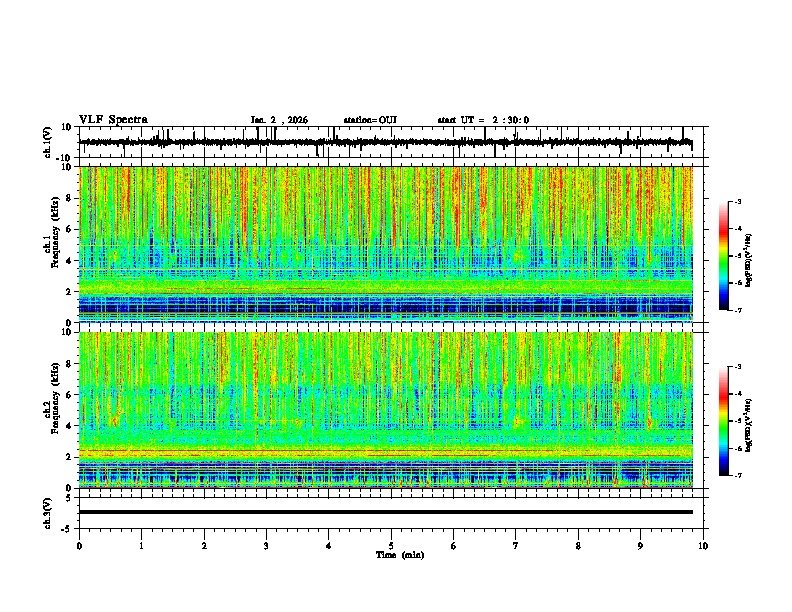792x612 pixels.
Task: Click the "-7" label on ch.2 color bar
Action: click(738, 475)
